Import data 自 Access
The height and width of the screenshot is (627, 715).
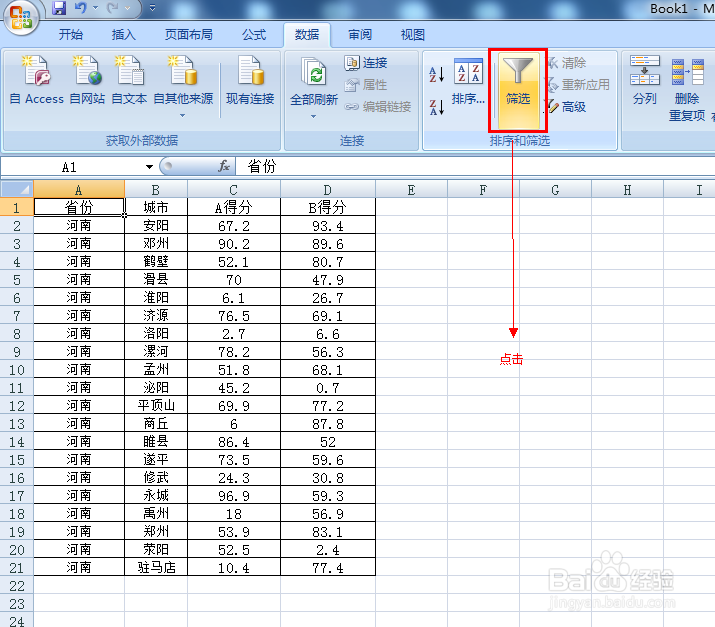[x=36, y=81]
